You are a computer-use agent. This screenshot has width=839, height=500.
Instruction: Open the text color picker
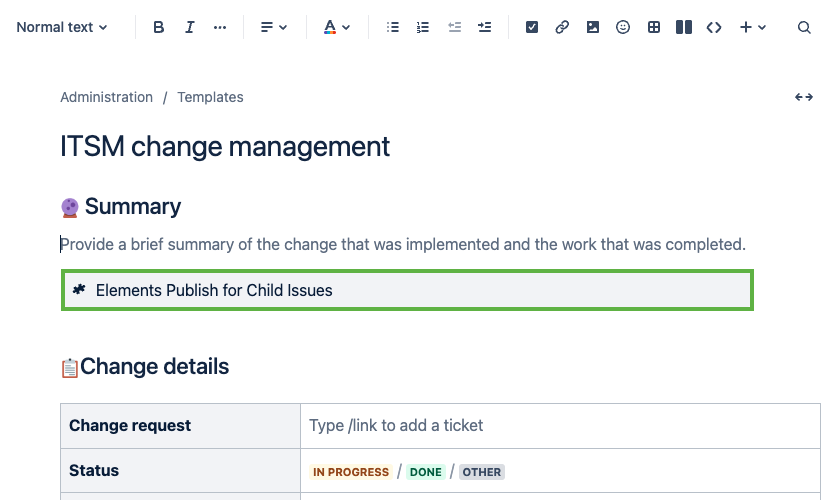coord(337,27)
